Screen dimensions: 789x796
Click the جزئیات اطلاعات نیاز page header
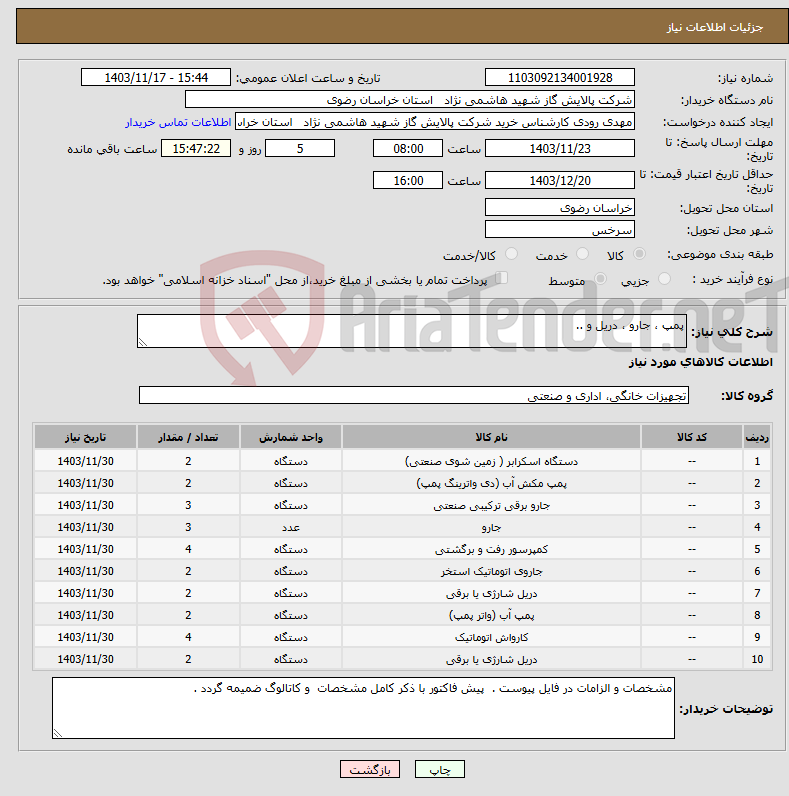(x=714, y=27)
